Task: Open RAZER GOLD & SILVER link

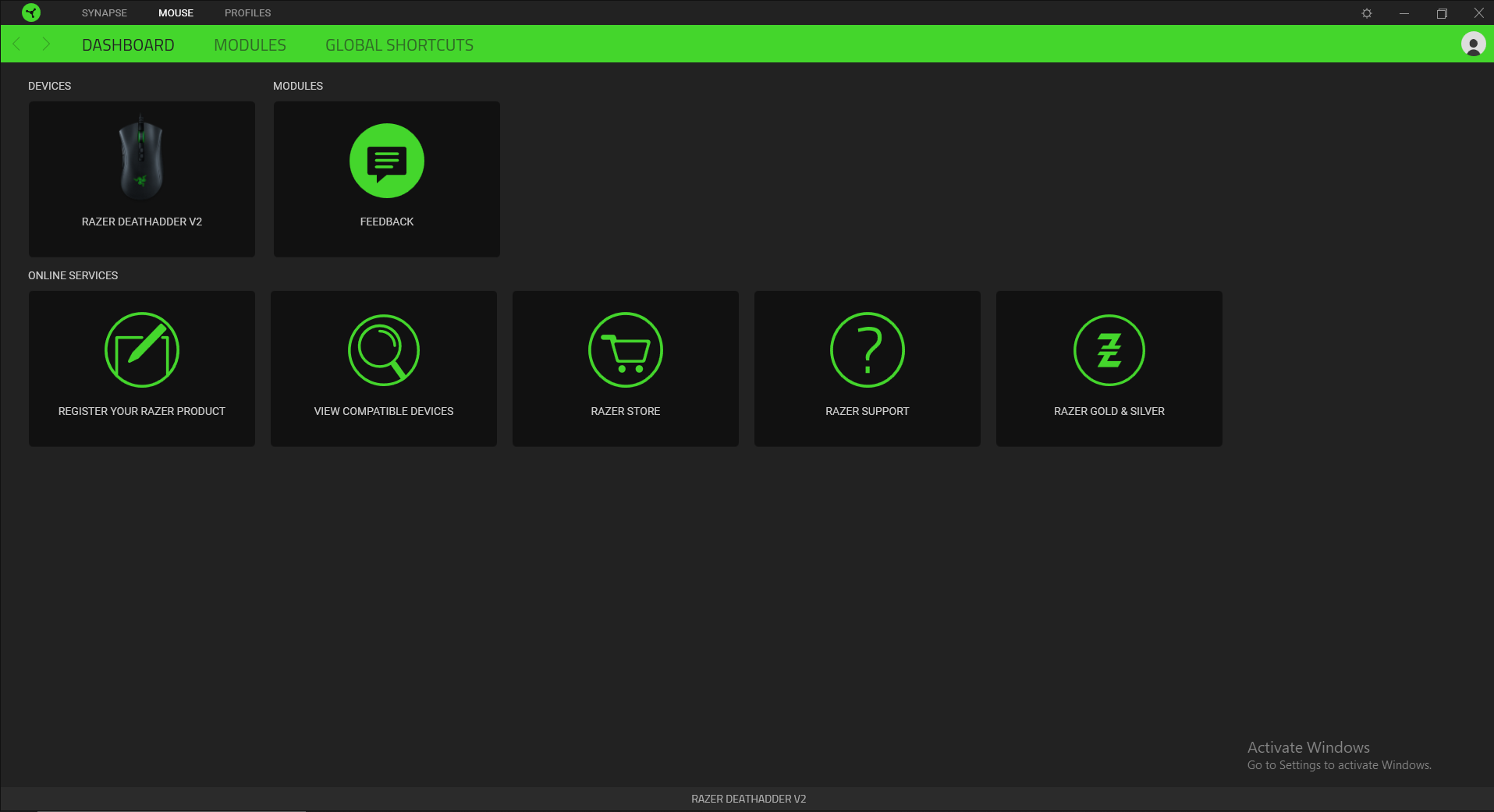Action: (1109, 411)
